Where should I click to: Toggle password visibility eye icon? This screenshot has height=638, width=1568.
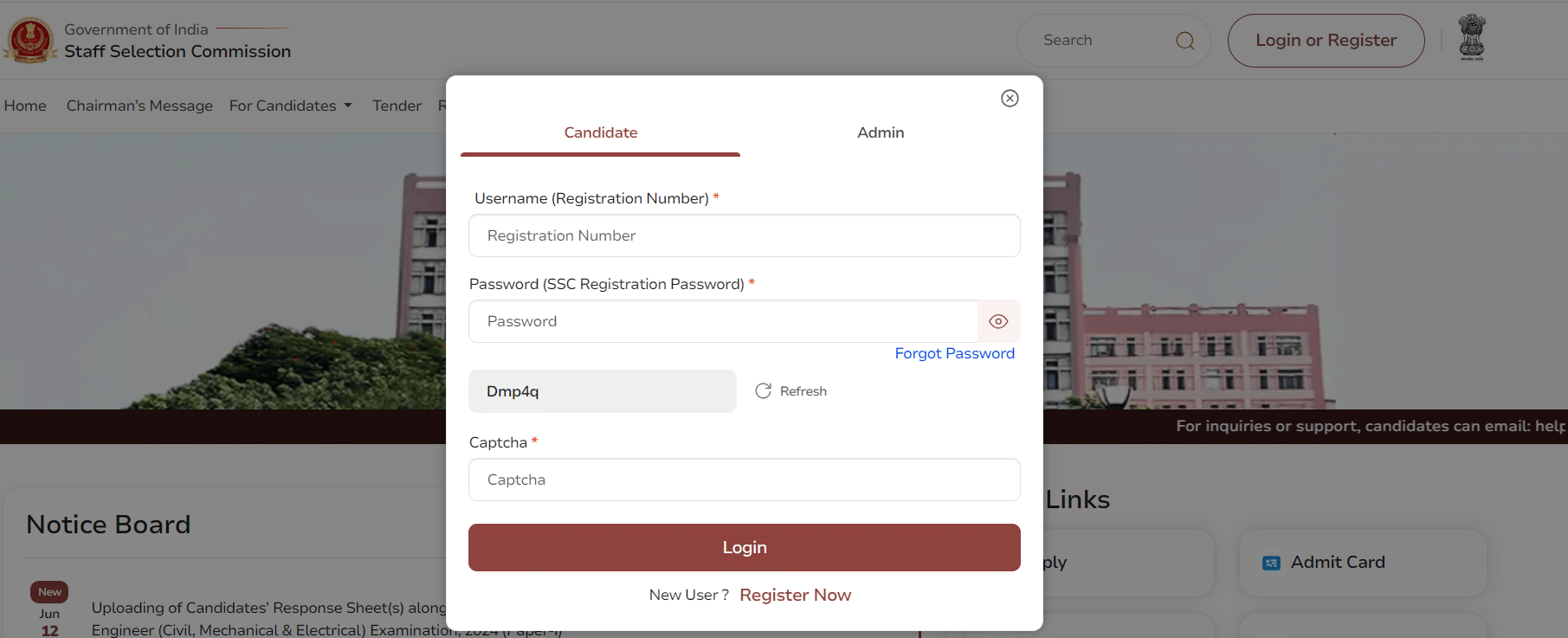coord(998,321)
